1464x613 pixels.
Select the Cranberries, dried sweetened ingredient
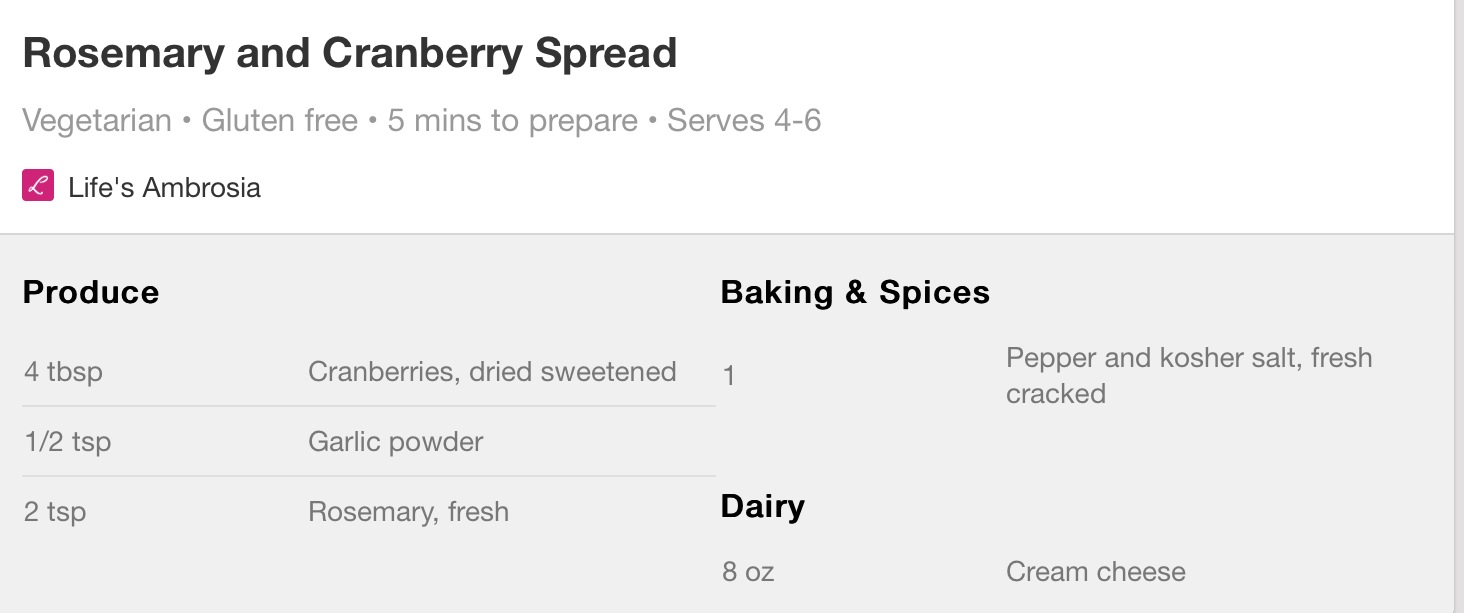369,372
